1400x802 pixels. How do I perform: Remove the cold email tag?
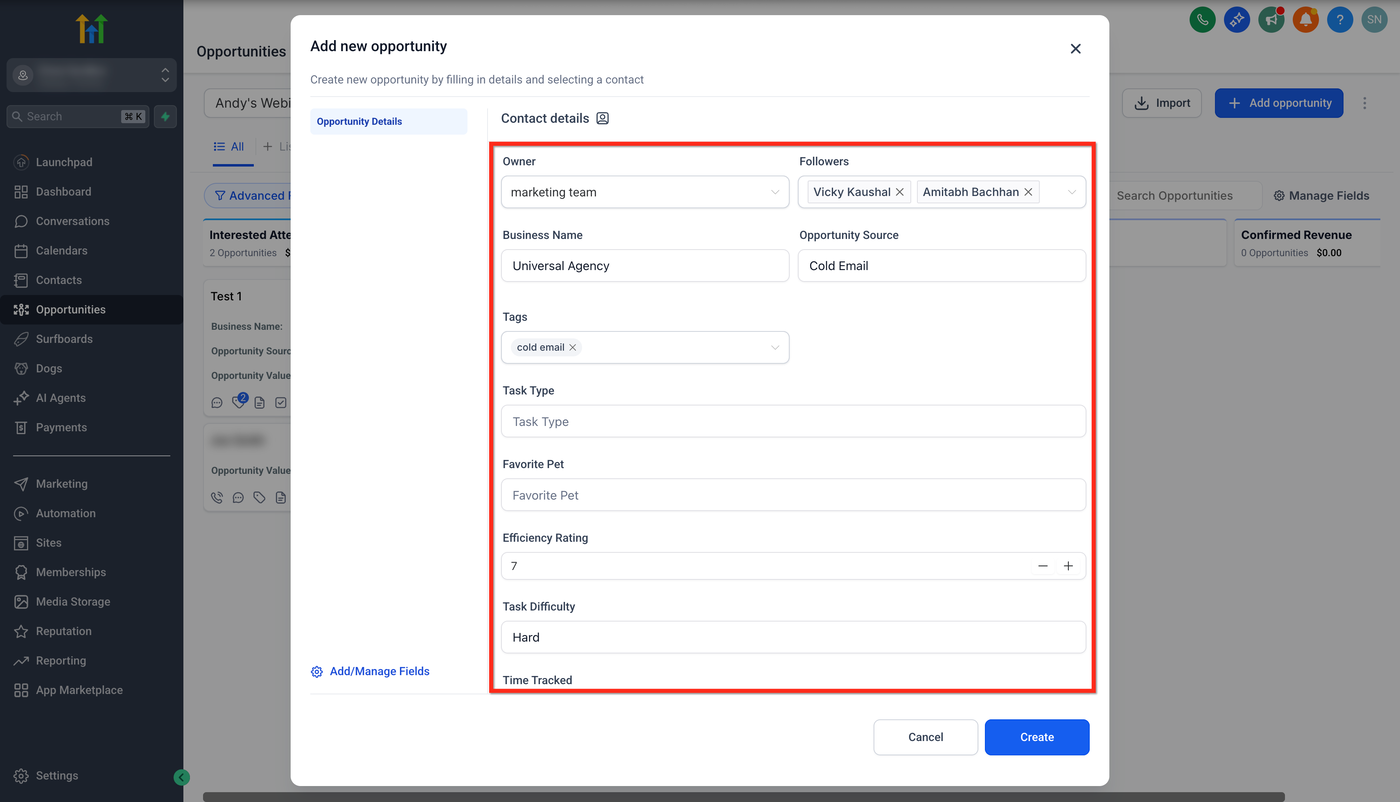573,348
